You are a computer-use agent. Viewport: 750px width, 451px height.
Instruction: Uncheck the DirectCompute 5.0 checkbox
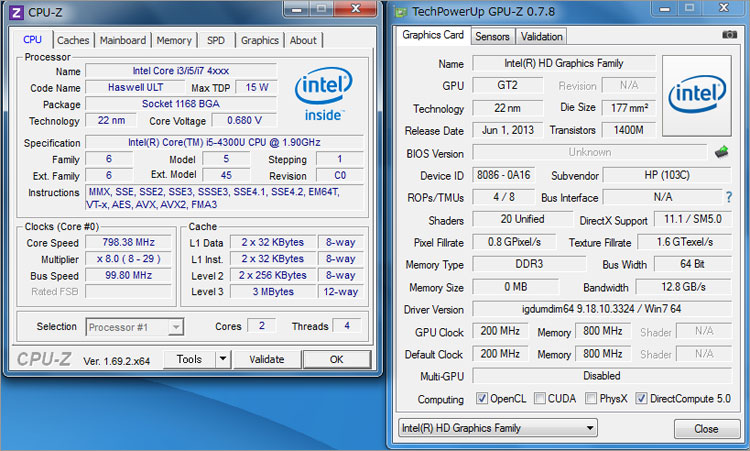pos(642,398)
